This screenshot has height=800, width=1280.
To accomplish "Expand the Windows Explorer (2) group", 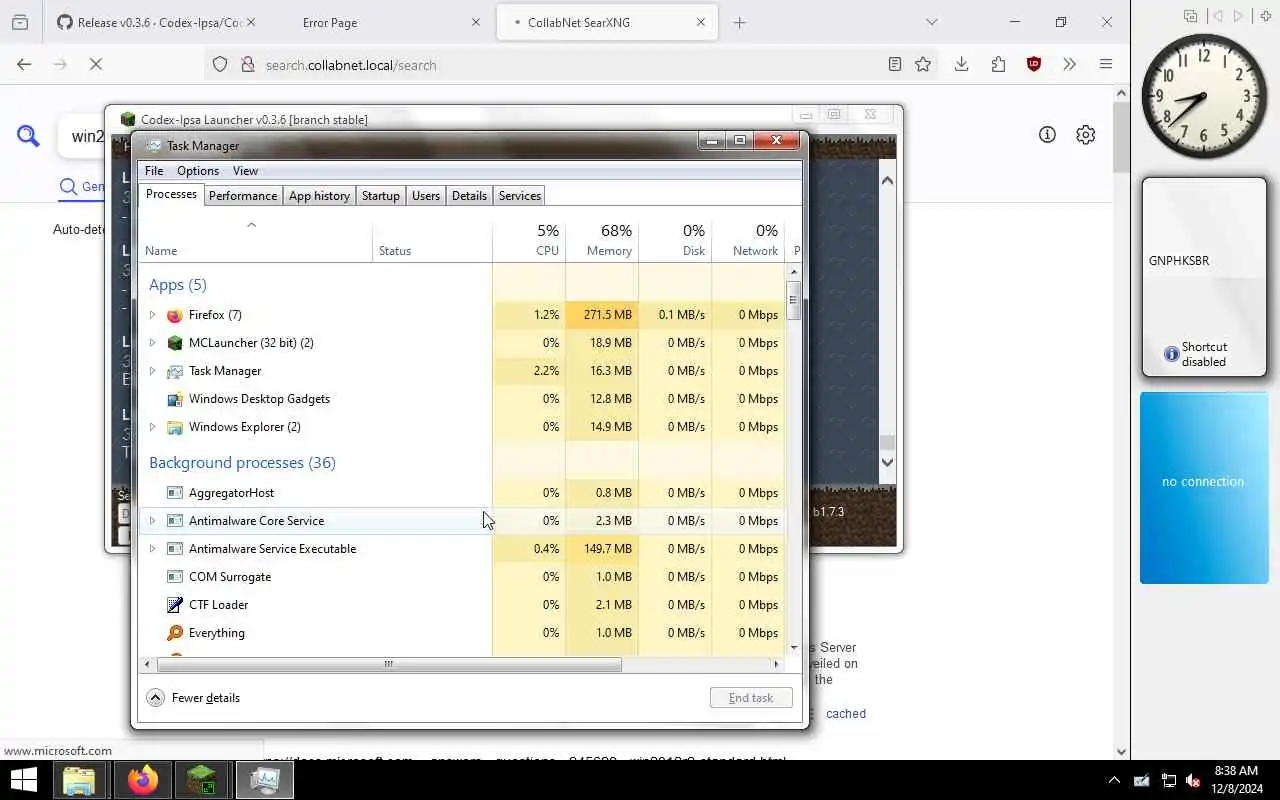I will [153, 427].
